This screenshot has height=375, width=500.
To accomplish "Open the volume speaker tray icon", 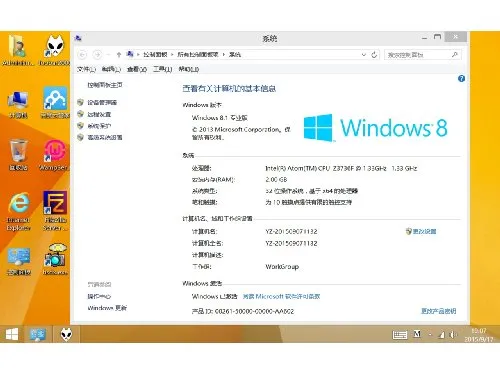I will (453, 334).
